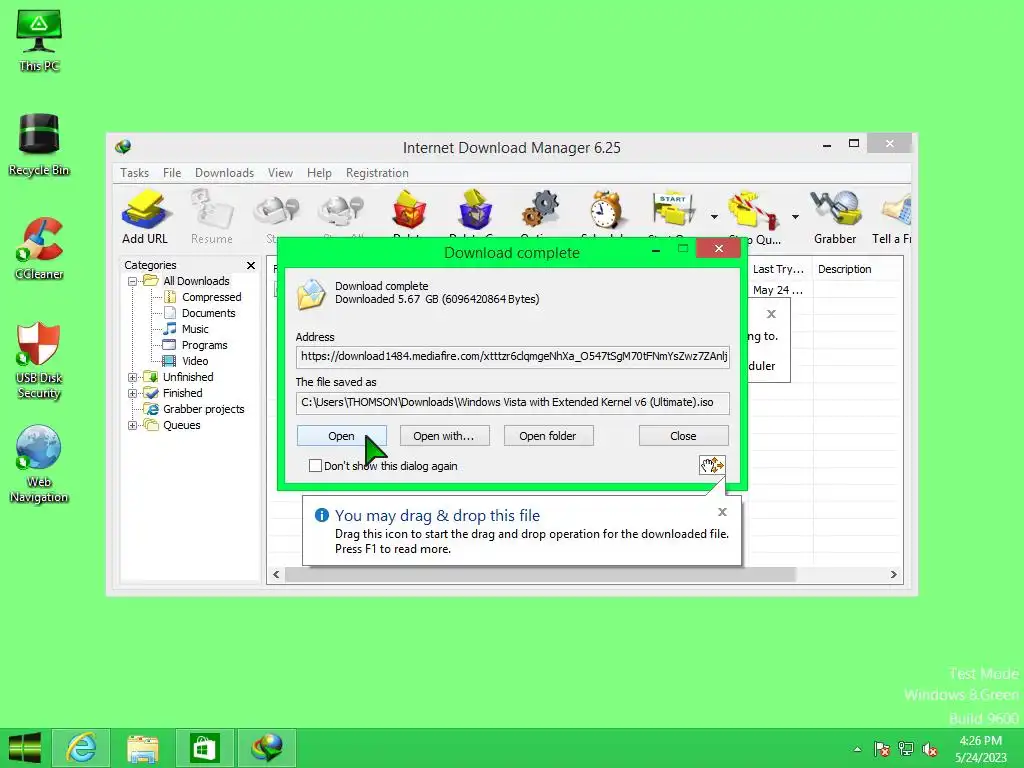The width and height of the screenshot is (1024, 768).
Task: Expand the Queues tree node
Action: pos(133,425)
